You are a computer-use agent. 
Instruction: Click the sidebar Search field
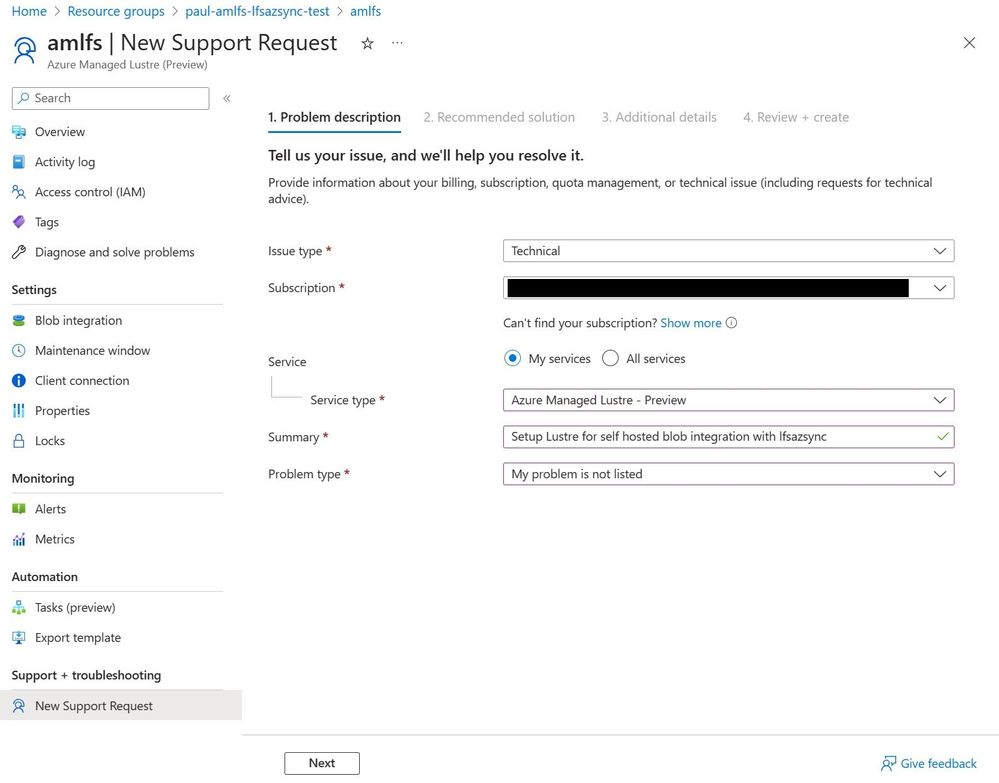pos(110,98)
